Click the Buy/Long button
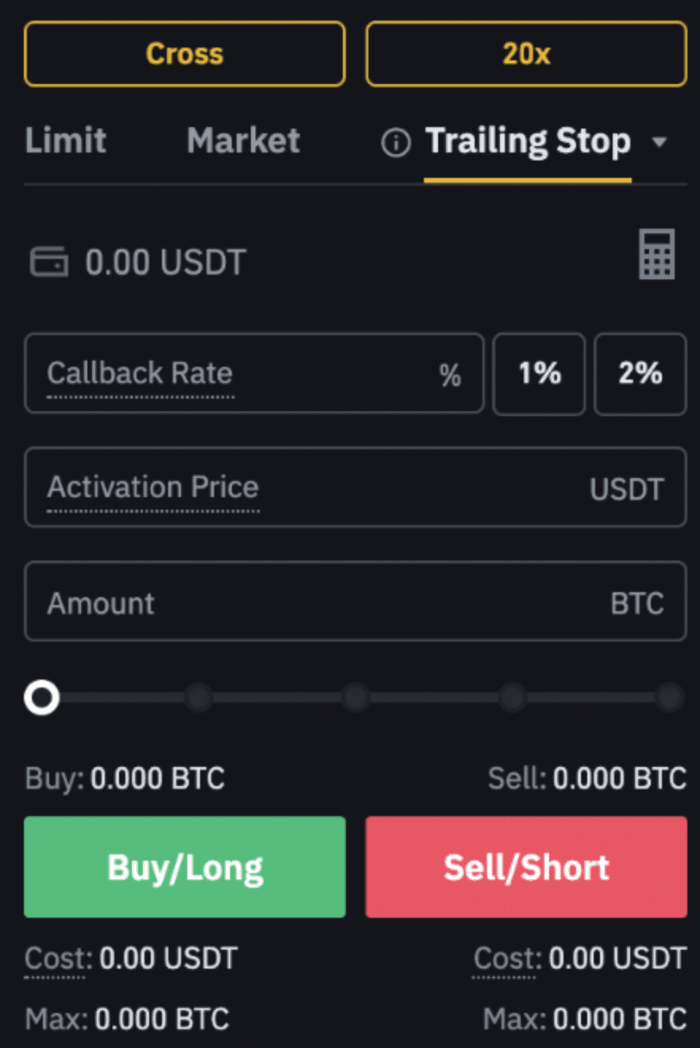The image size is (700, 1048). tap(185, 867)
